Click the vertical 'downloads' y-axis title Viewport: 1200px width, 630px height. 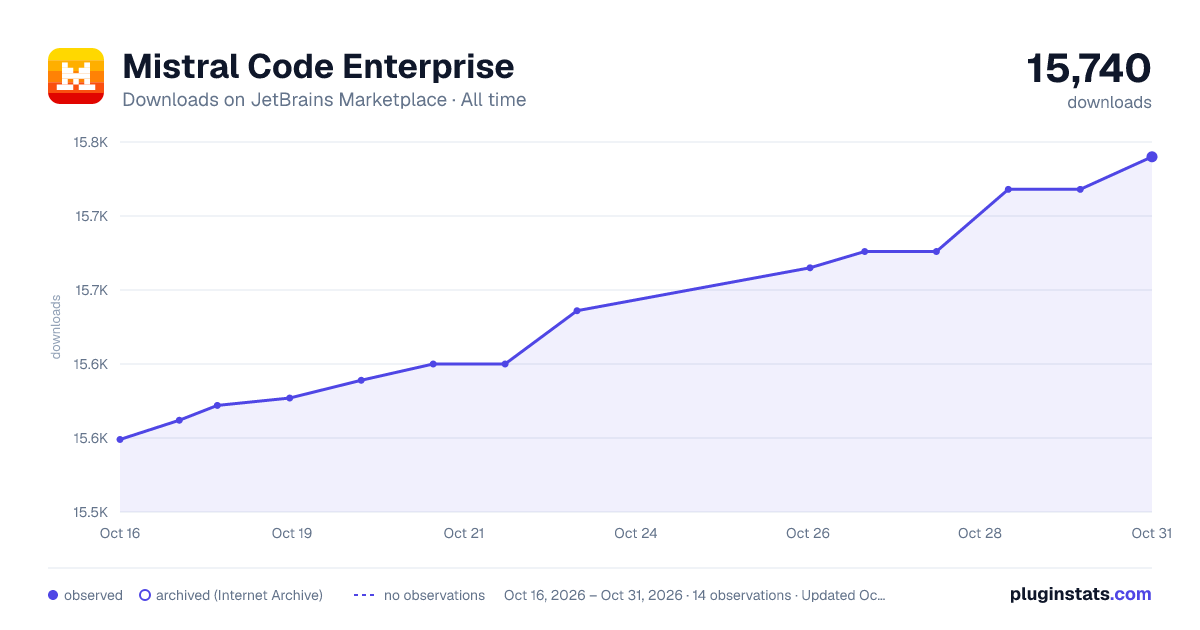(x=57, y=327)
